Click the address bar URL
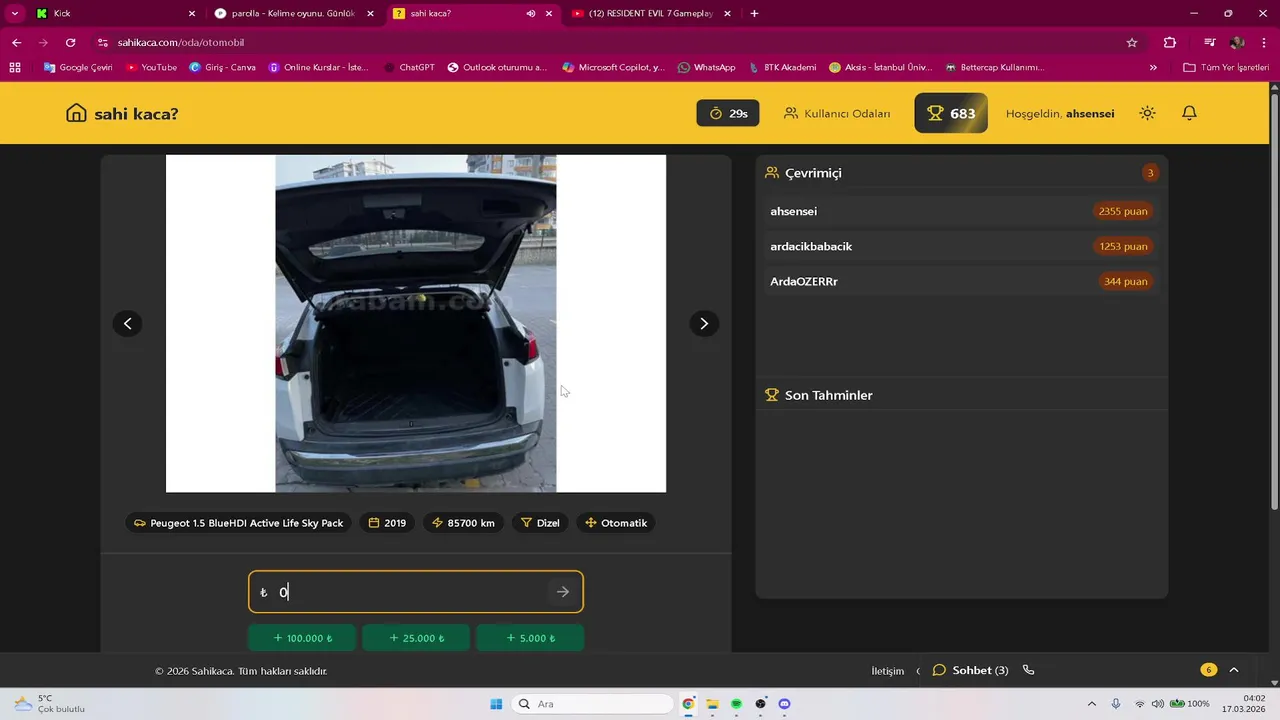1280x720 pixels. click(x=181, y=42)
